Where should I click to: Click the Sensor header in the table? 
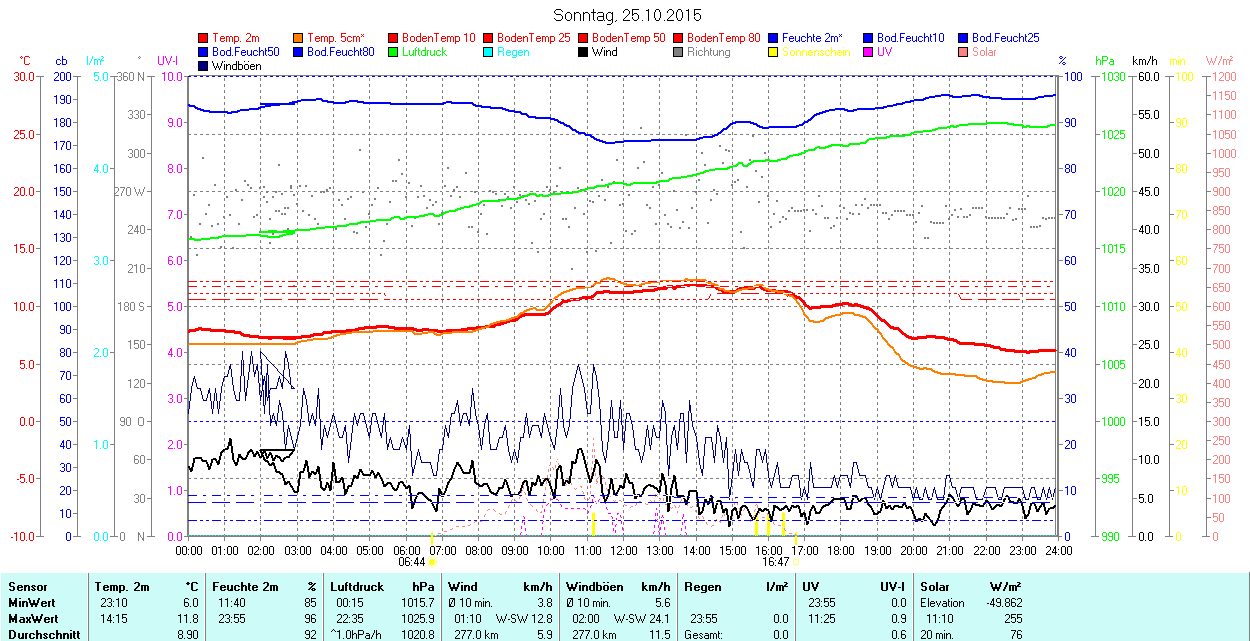click(x=27, y=587)
